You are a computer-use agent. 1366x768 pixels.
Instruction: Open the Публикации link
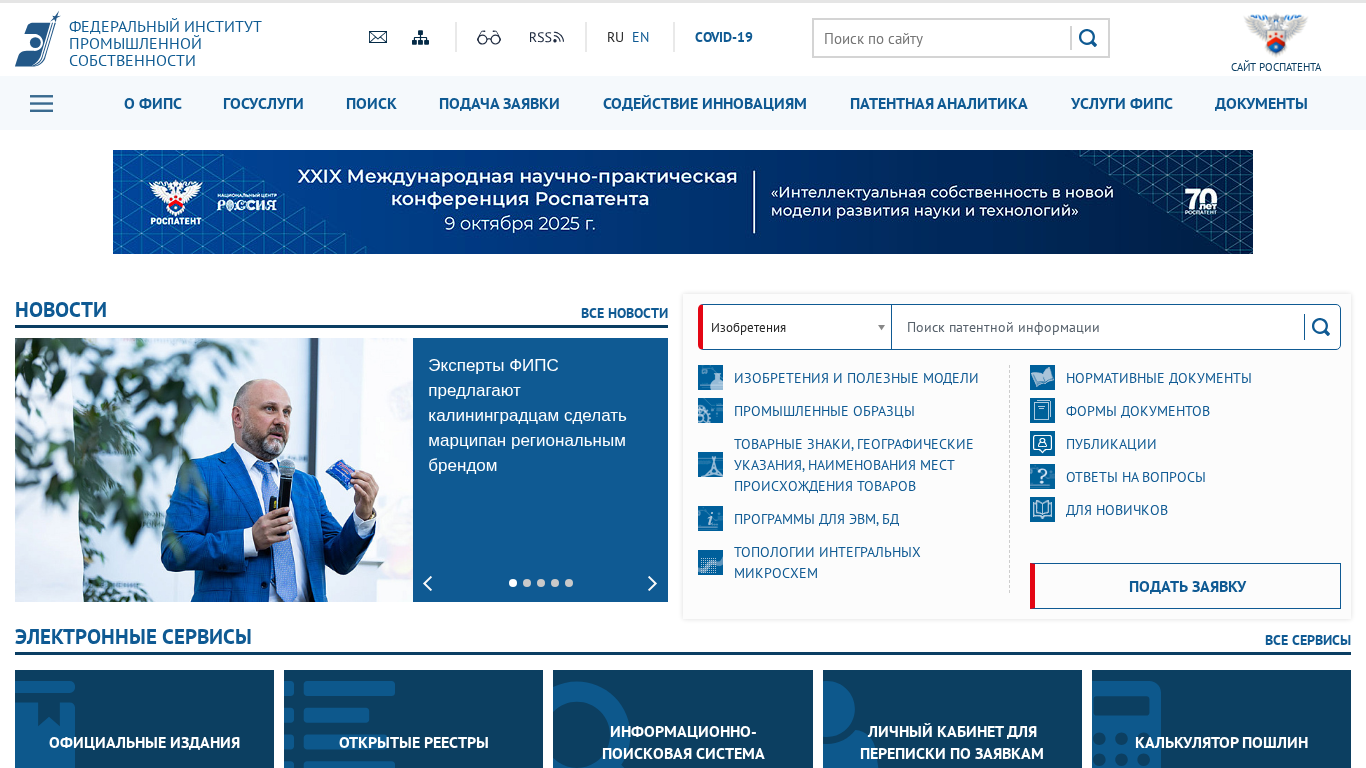[x=1111, y=444]
